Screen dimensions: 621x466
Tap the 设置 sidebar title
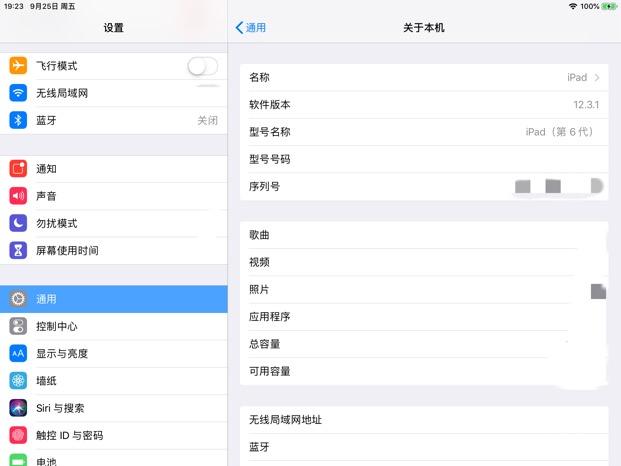(x=114, y=28)
